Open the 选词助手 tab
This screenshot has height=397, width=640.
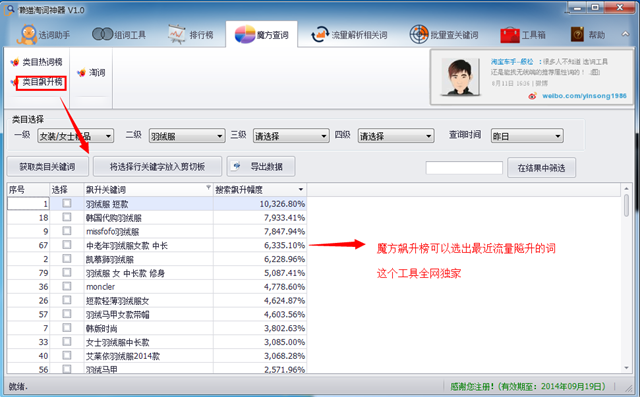click(43, 35)
